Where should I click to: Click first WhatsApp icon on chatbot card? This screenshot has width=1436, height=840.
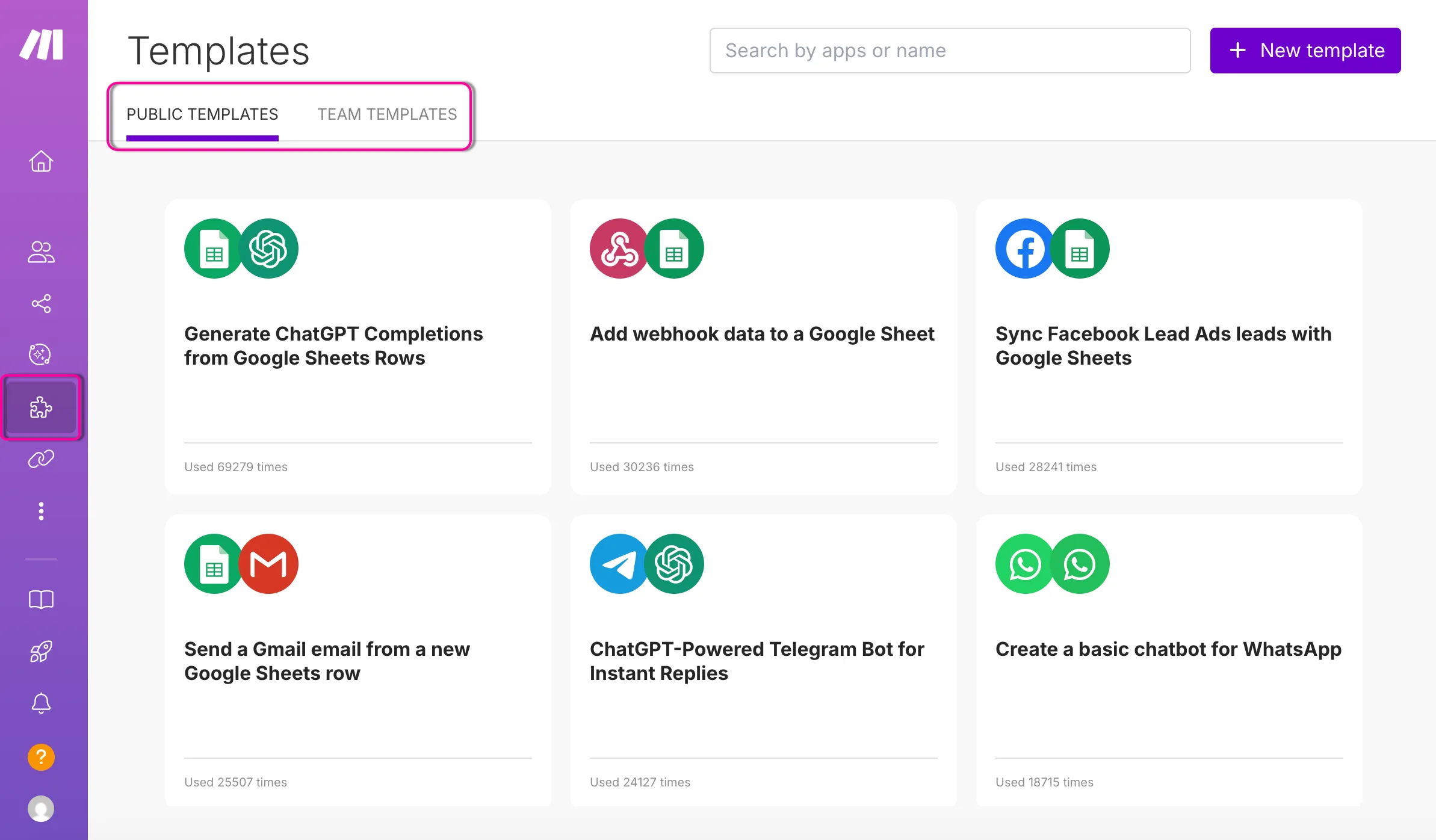click(1025, 564)
